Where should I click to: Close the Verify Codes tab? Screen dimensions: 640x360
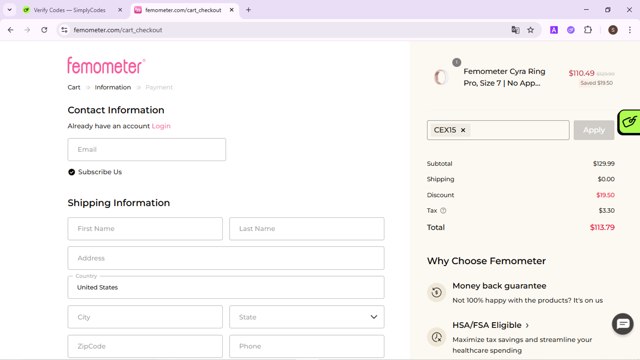point(120,10)
